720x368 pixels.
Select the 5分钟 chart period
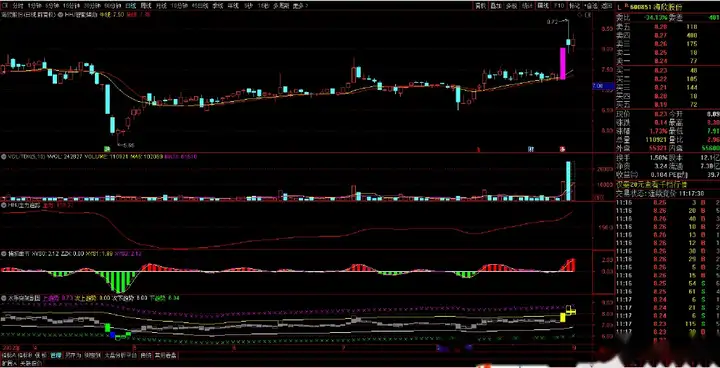(x=51, y=6)
